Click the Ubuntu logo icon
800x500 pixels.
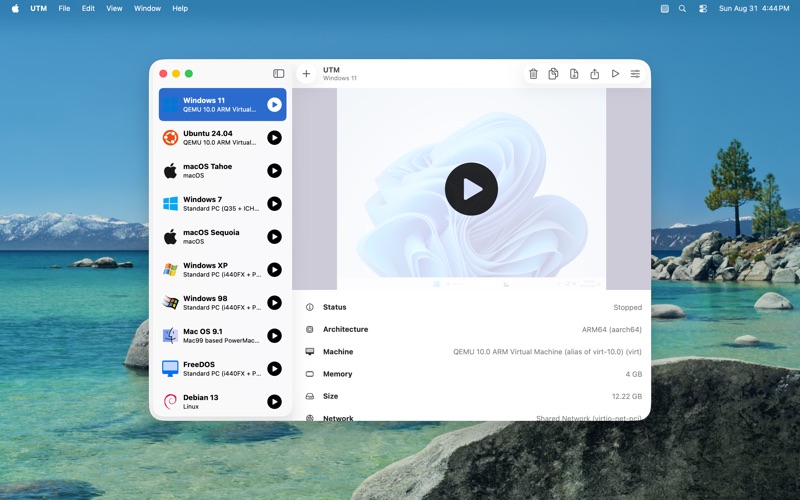click(170, 138)
